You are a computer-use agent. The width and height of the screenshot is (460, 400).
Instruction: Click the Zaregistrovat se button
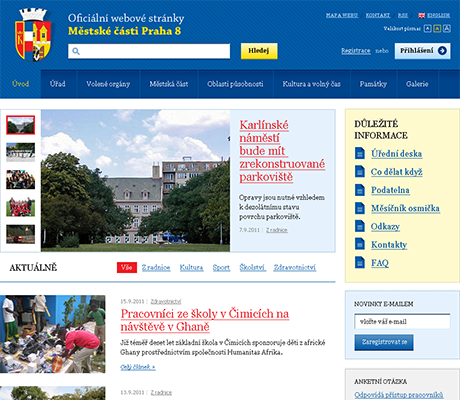point(384,342)
